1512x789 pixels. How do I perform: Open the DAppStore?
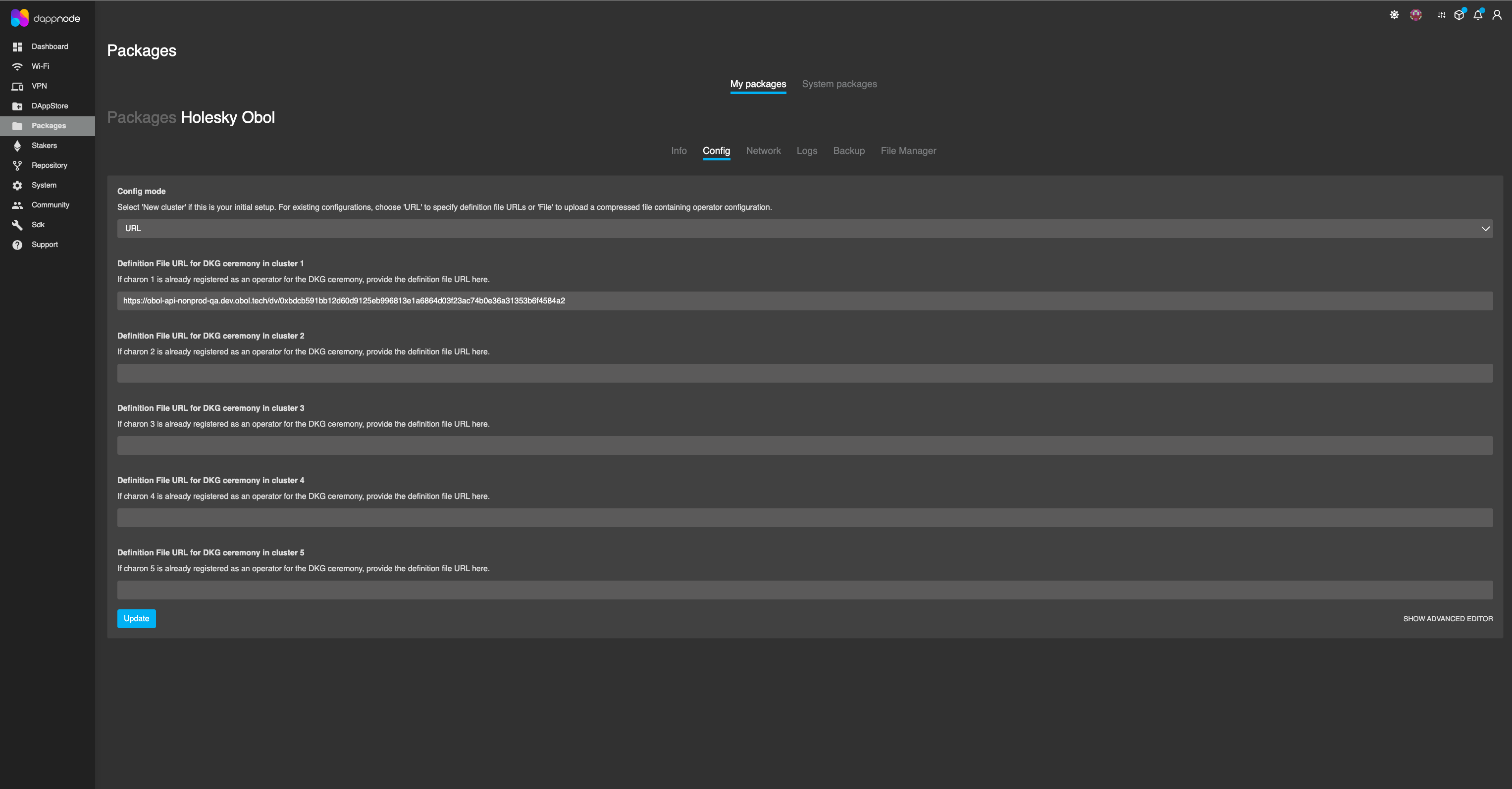50,105
